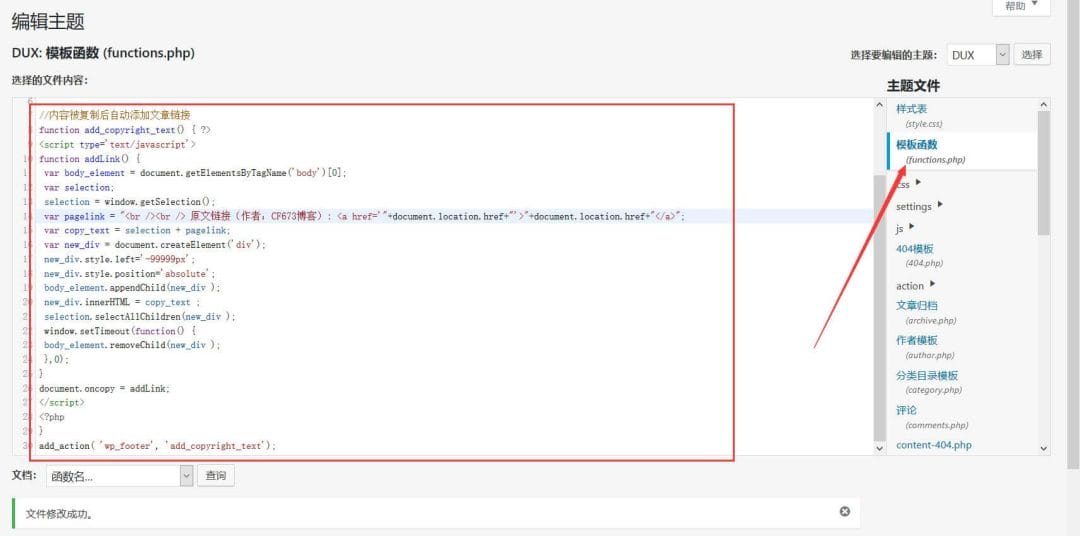Viewport: 1080px width, 536px height.
Task: Dismiss the file edited successfully notice
Action: click(x=844, y=511)
